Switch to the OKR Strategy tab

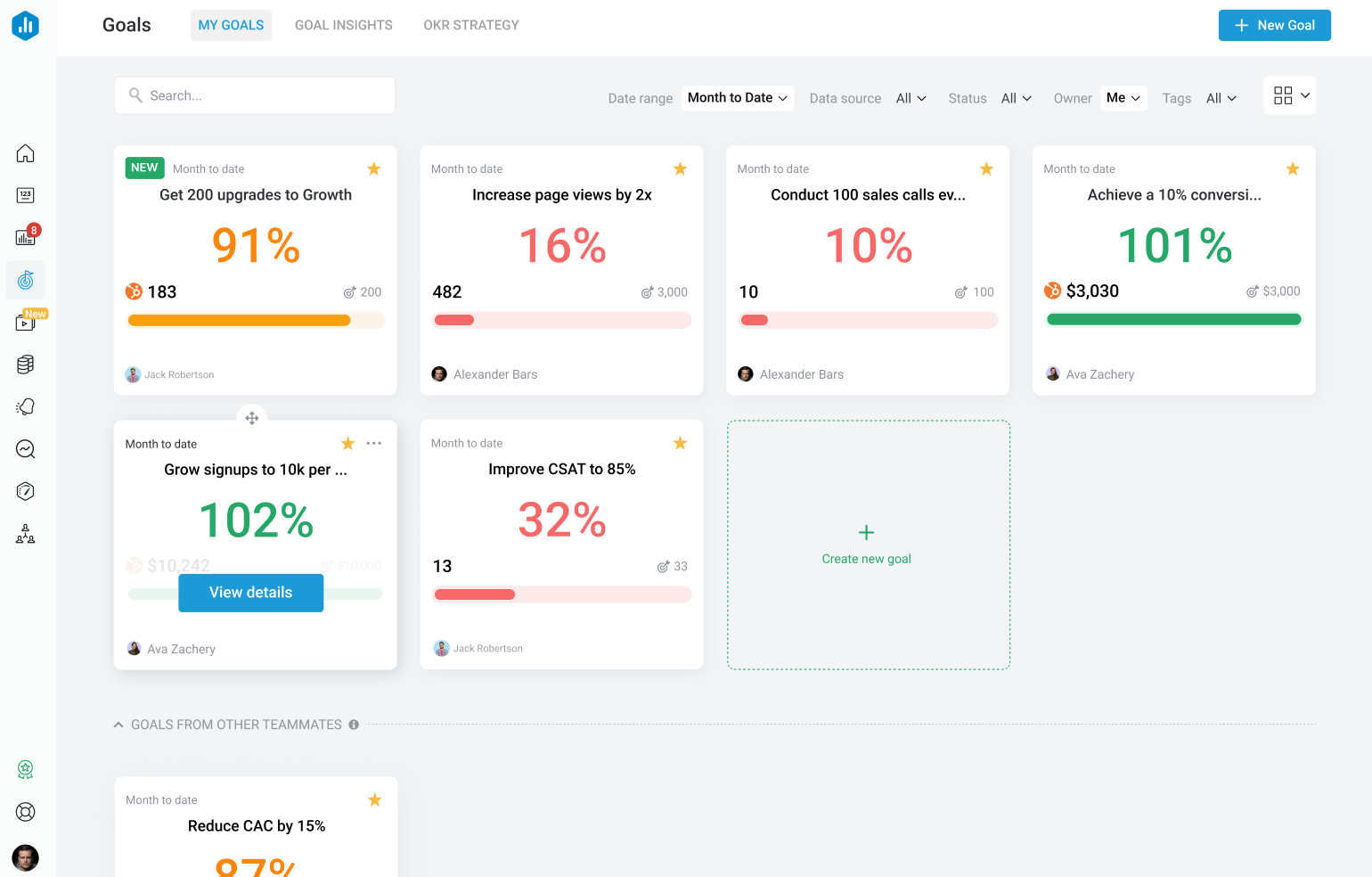coord(470,25)
